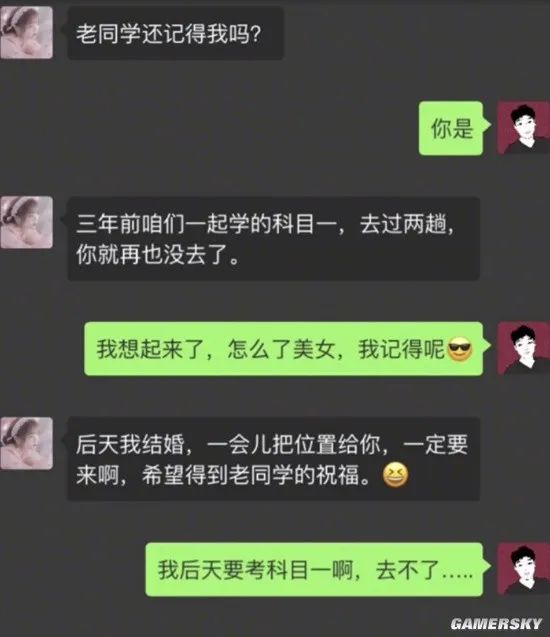Tap the green bubble saying 我想起来了
This screenshot has width=550, height=637.
(284, 349)
